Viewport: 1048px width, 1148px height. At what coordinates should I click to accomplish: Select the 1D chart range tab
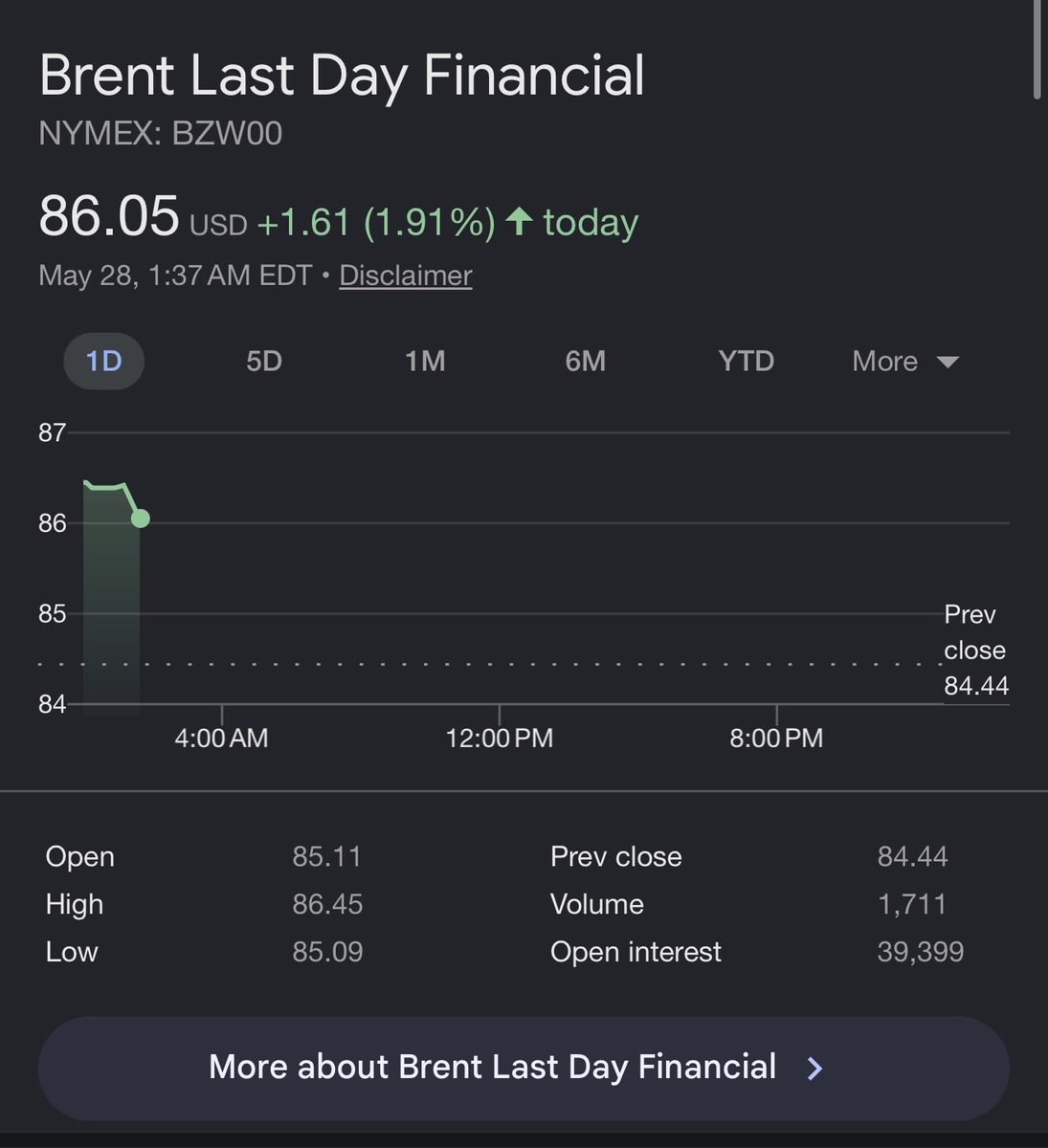pos(103,362)
